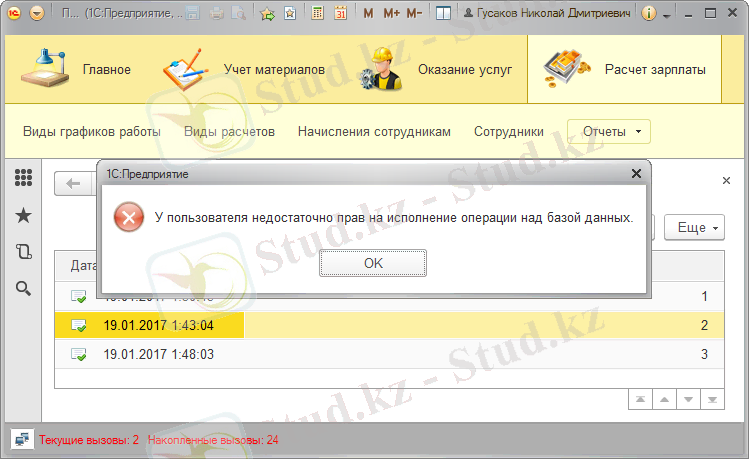
Task: Jump to first list row button
Action: coord(641,399)
